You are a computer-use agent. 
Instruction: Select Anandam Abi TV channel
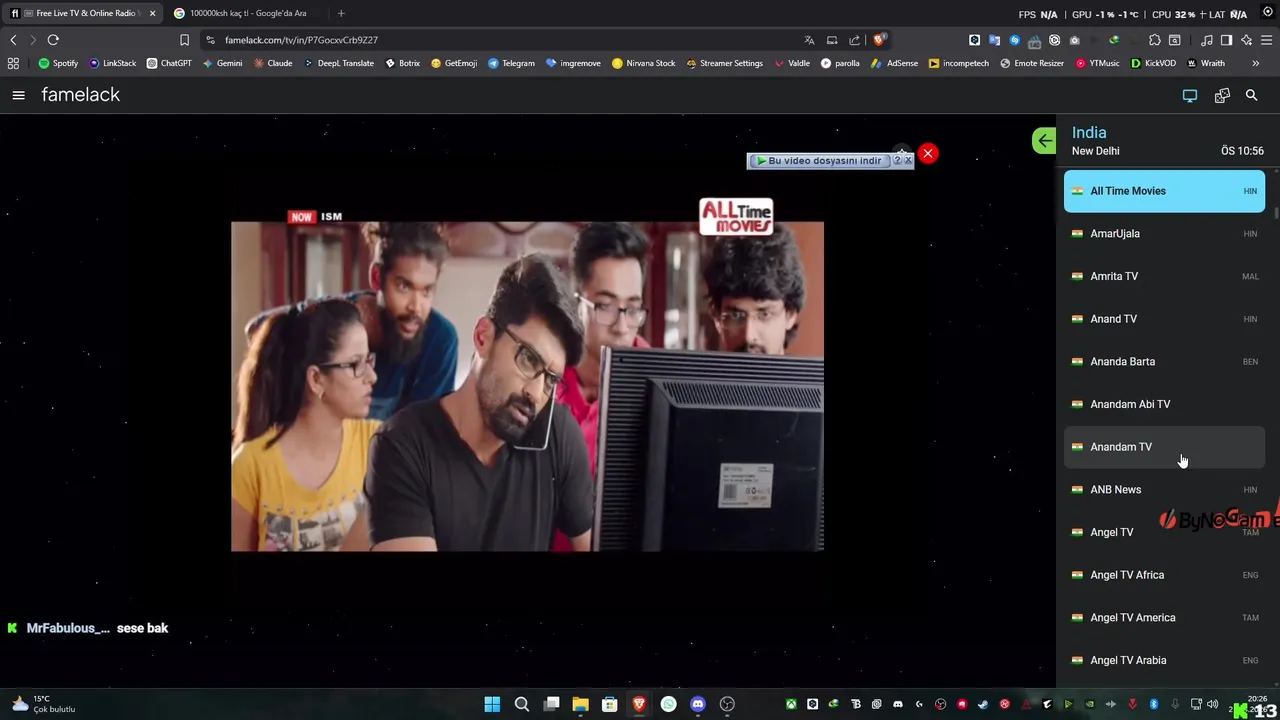tap(1164, 404)
